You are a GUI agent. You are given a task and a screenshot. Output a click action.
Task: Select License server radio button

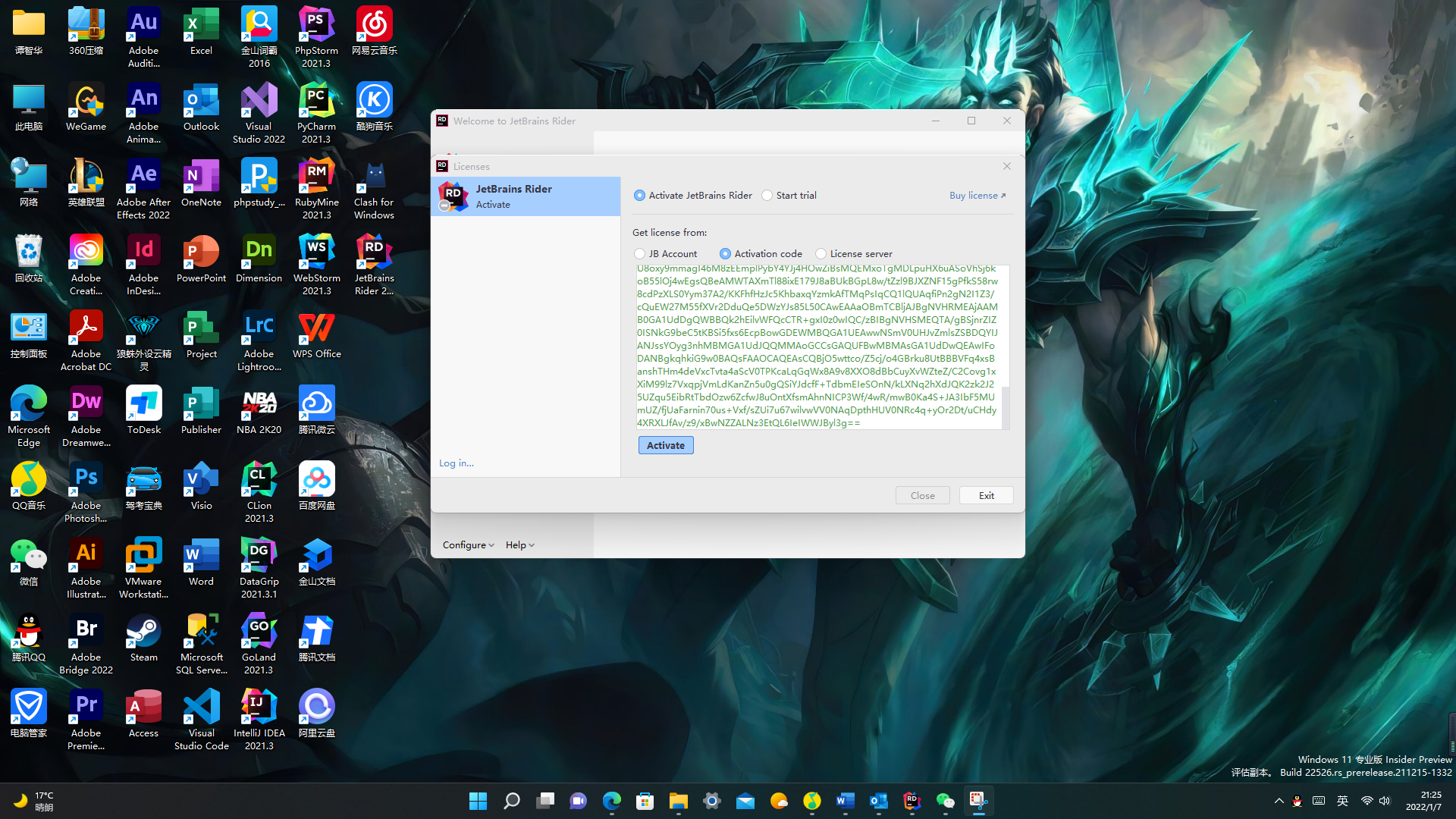pos(821,254)
